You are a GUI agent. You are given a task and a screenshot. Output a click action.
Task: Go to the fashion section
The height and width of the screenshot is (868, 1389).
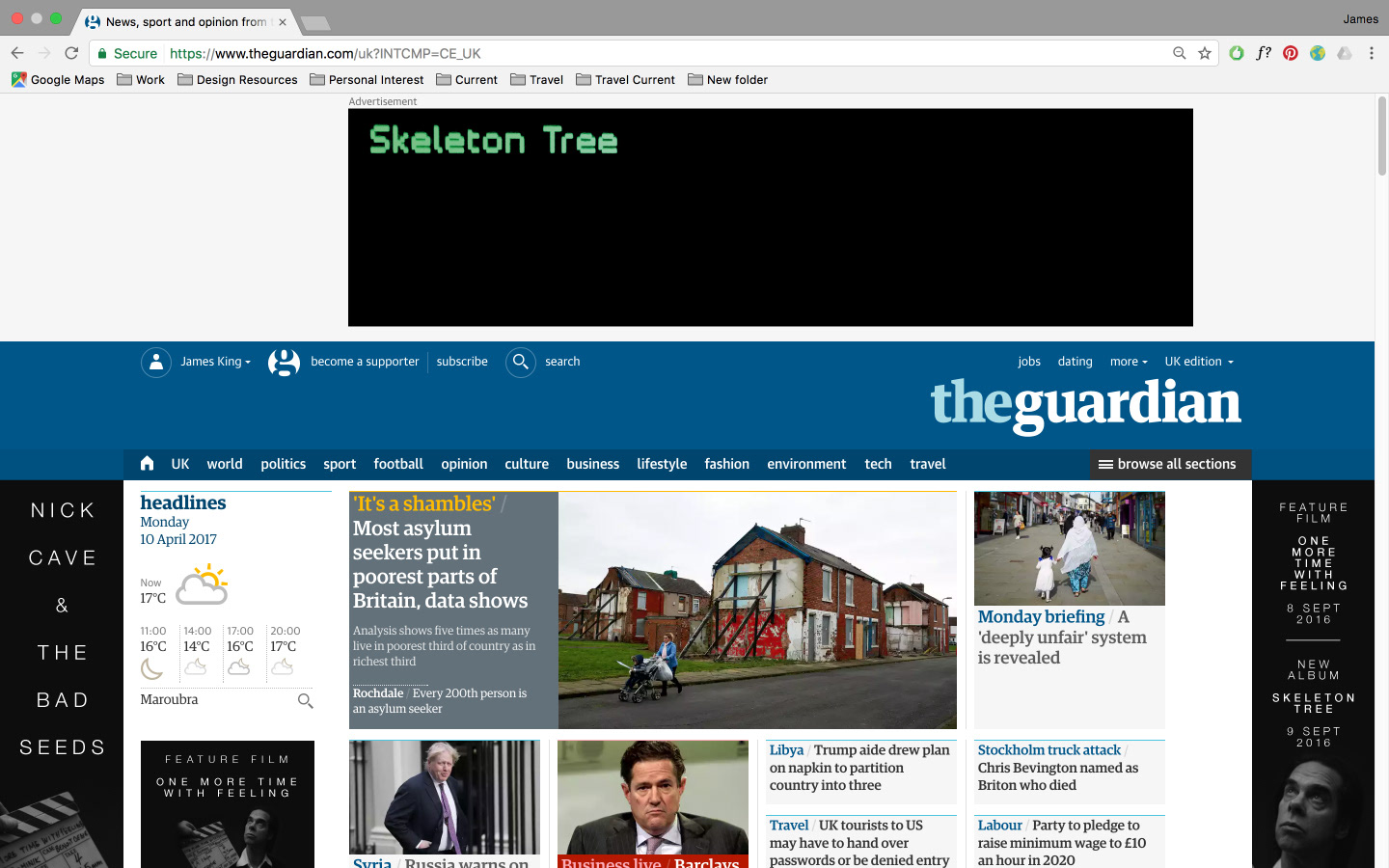[x=727, y=464]
